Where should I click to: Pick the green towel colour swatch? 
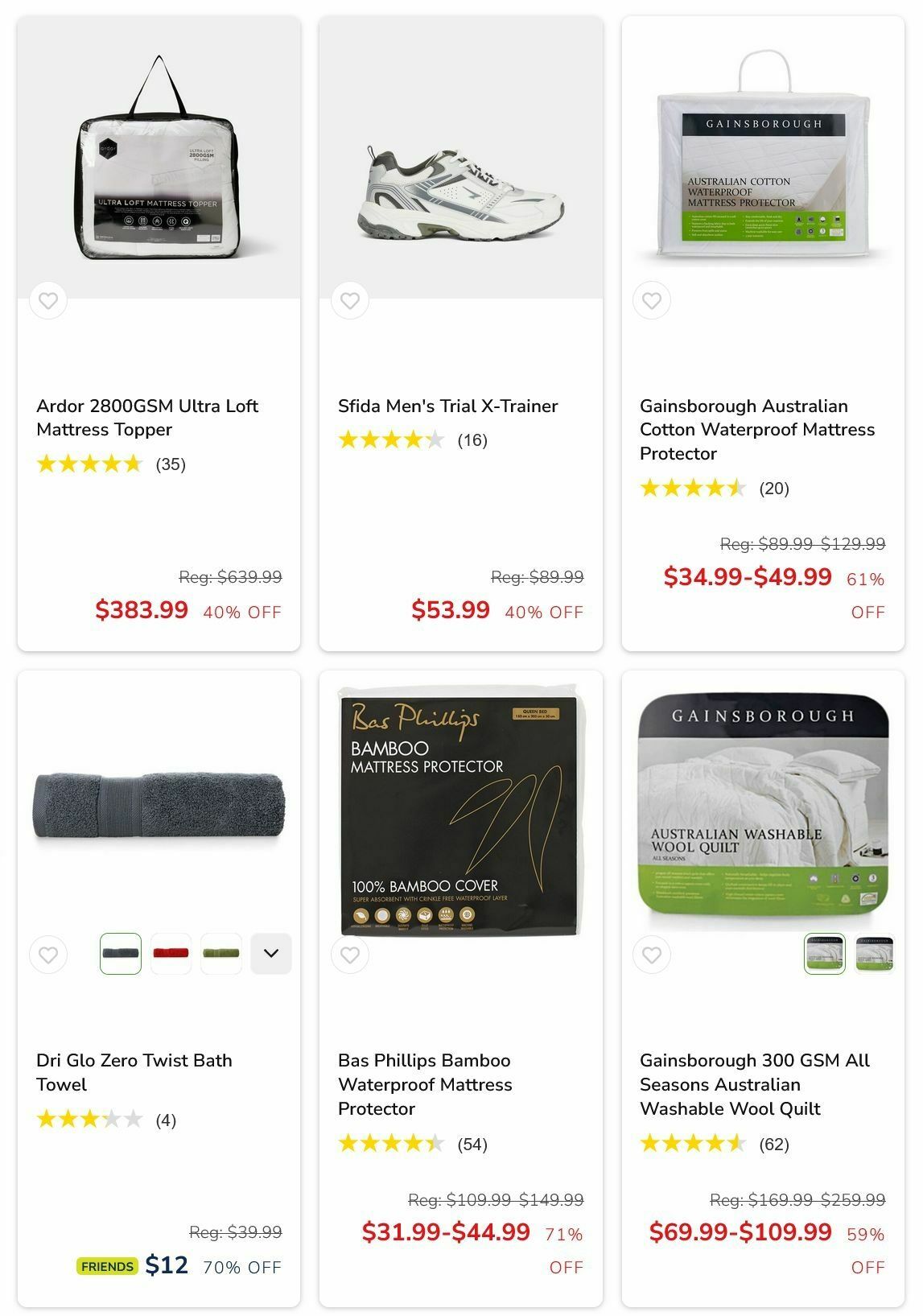pos(221,954)
